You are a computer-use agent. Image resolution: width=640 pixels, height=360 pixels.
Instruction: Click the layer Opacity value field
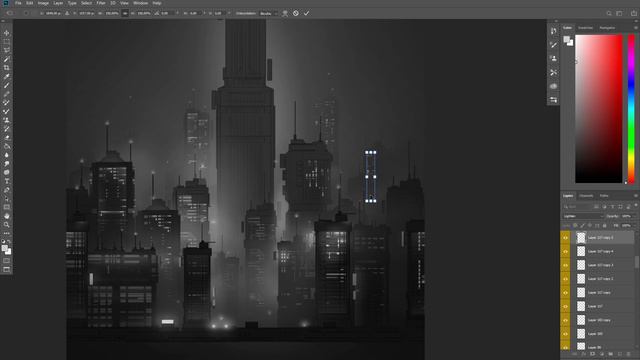626,216
